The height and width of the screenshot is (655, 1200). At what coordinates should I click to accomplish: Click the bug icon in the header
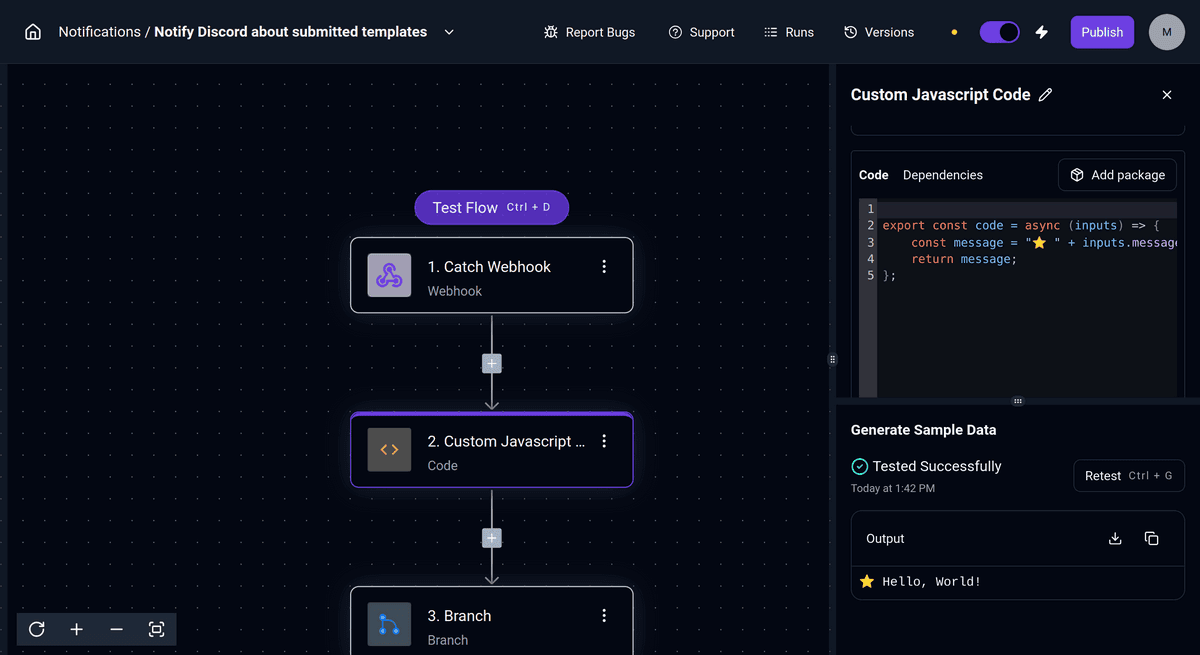tap(551, 32)
